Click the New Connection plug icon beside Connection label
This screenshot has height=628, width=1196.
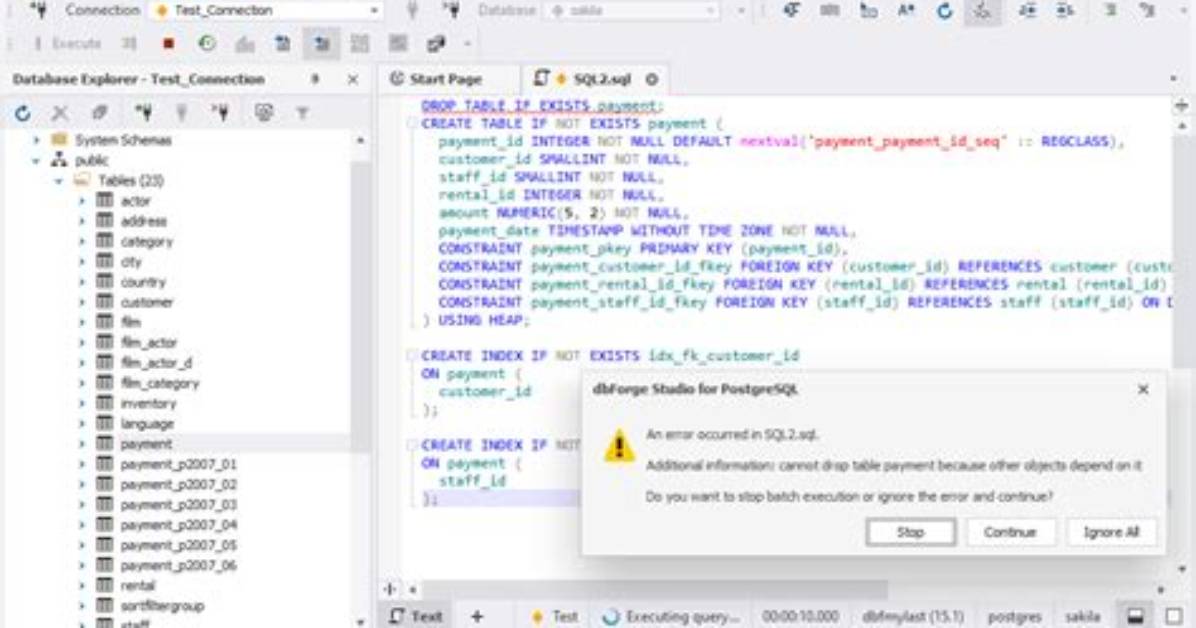tap(38, 10)
